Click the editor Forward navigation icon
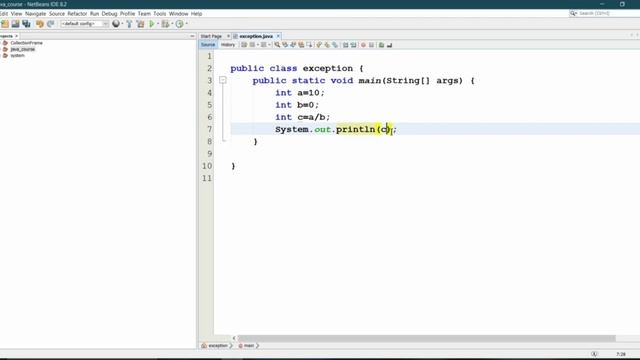The height and width of the screenshot is (360, 640). [x=264, y=45]
